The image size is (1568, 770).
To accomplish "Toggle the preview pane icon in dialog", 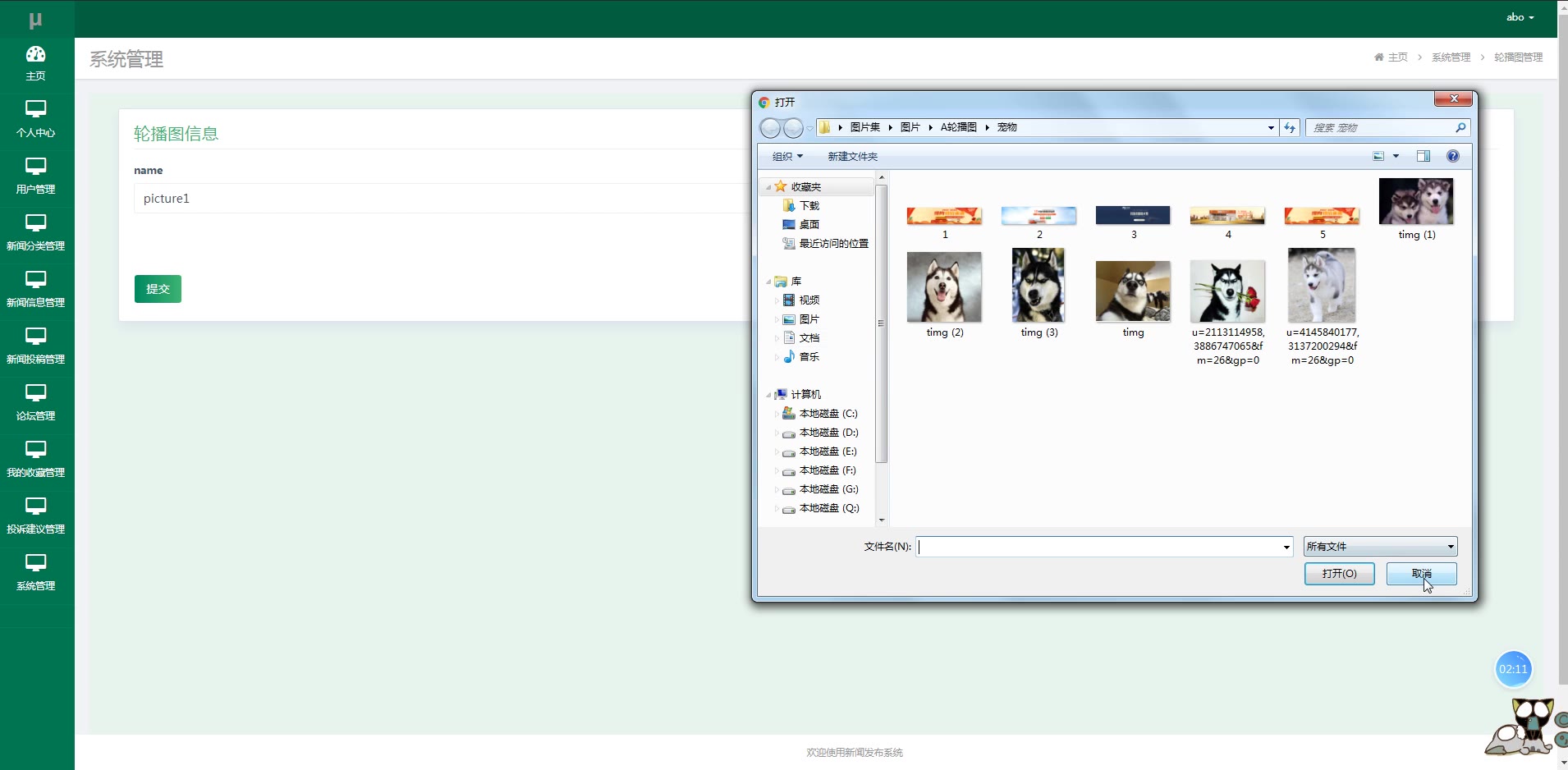I will click(x=1423, y=156).
